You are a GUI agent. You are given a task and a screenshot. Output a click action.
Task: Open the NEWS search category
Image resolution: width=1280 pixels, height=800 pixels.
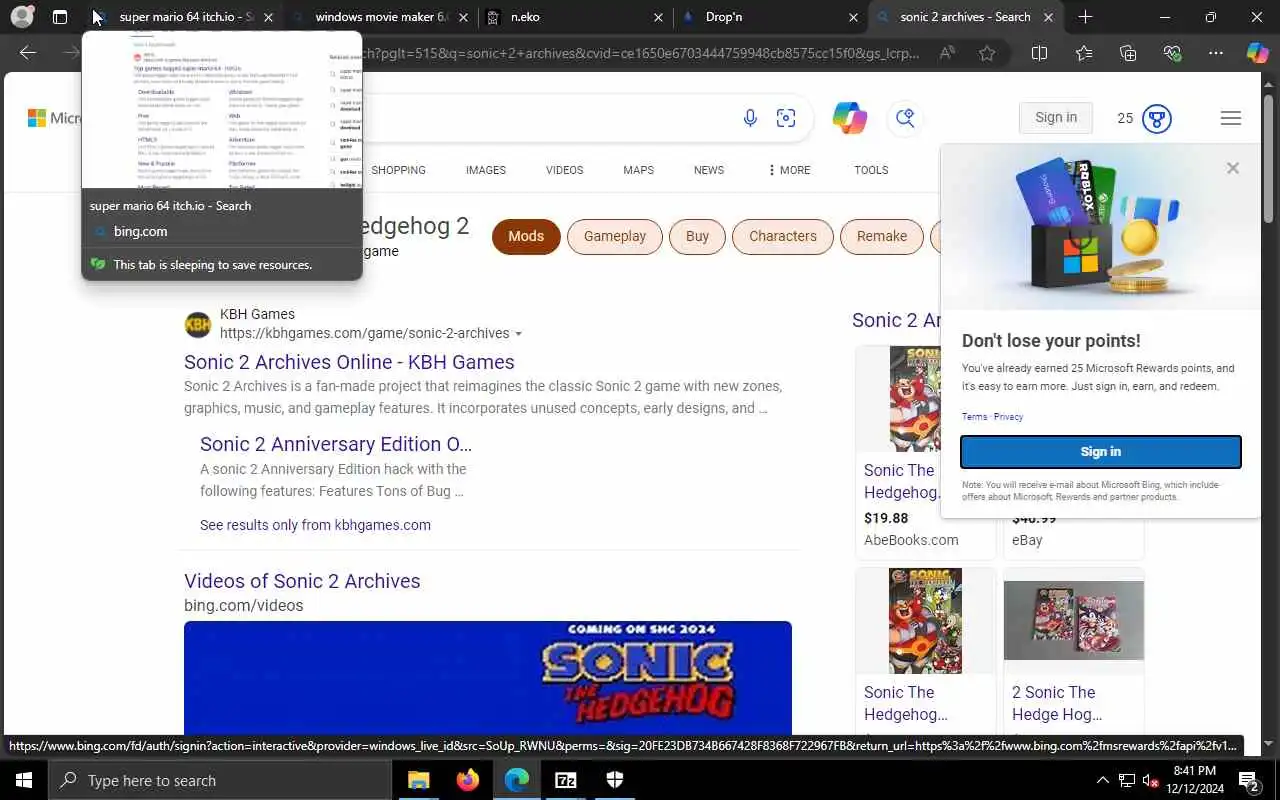pos(709,170)
